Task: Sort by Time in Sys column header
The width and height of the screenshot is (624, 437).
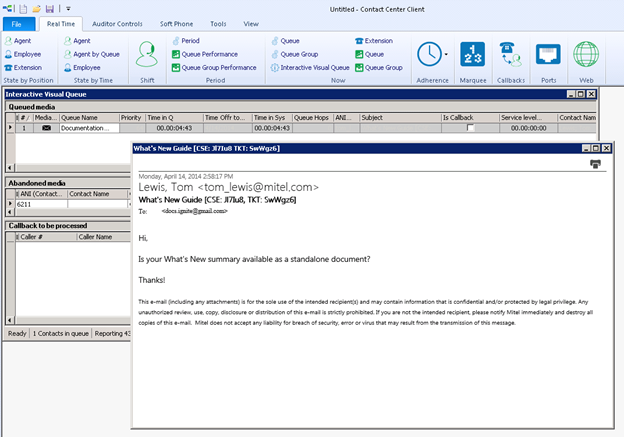Action: pyautogui.click(x=272, y=117)
